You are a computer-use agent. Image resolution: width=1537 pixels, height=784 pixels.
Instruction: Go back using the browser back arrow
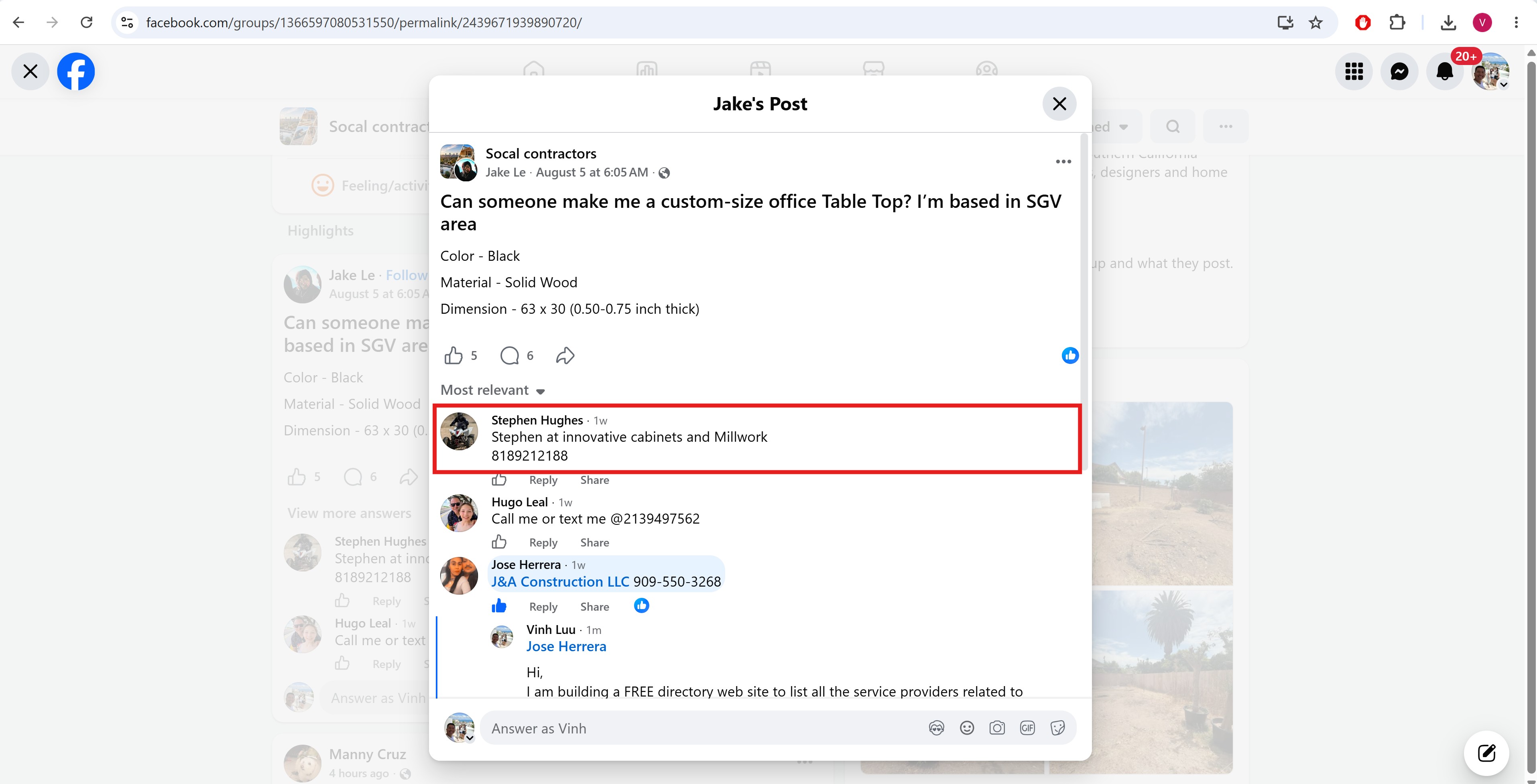[x=18, y=23]
